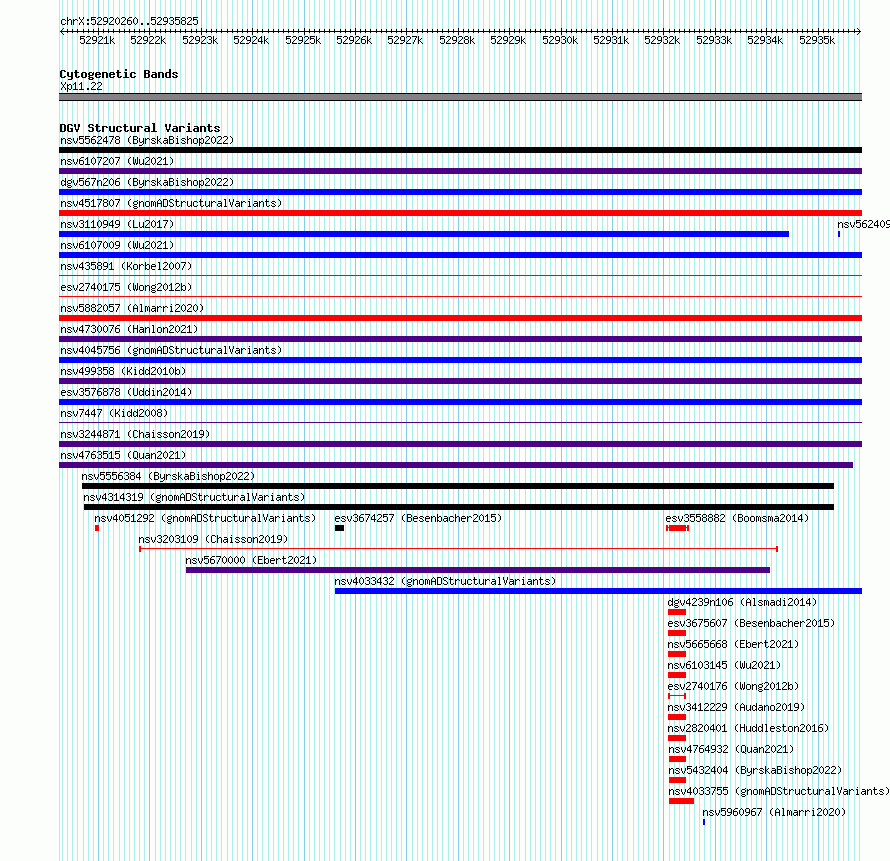Image resolution: width=890 pixels, height=861 pixels.
Task: Click the nsv4763515 (Quan2021) variant label
Action: point(123,455)
